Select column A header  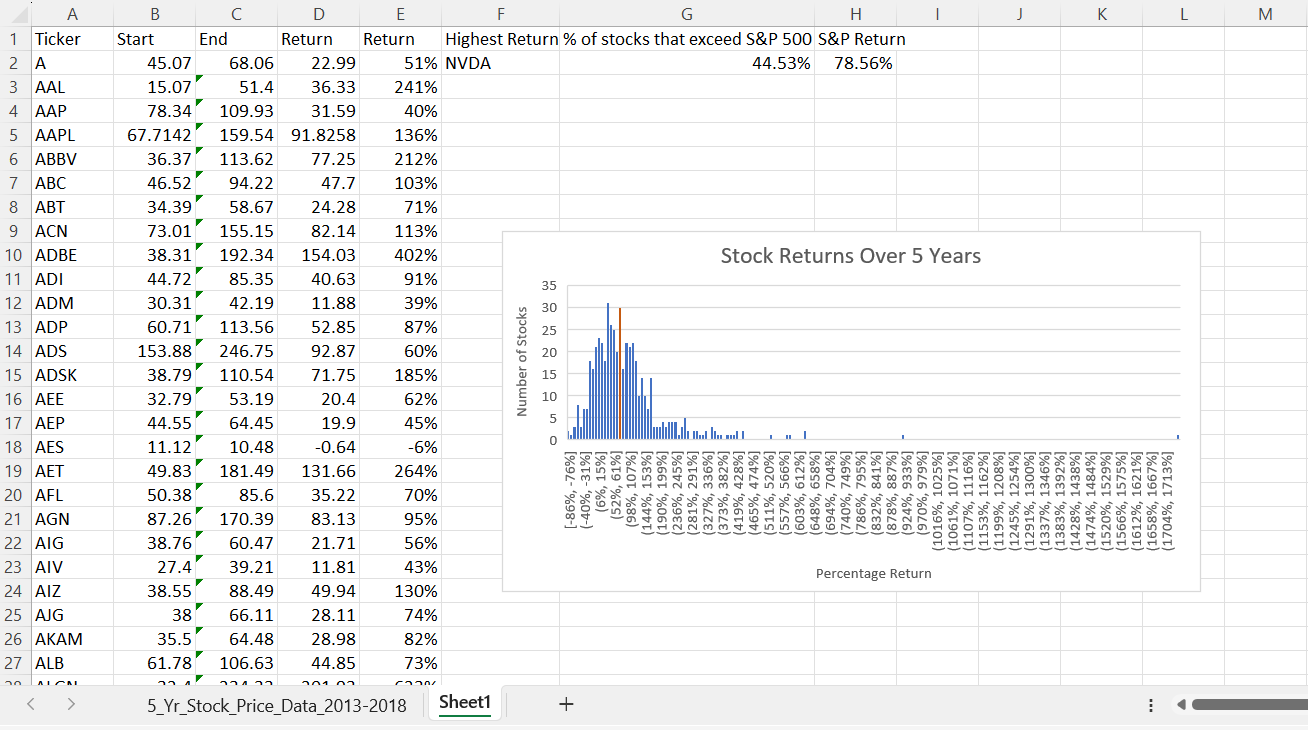click(71, 14)
